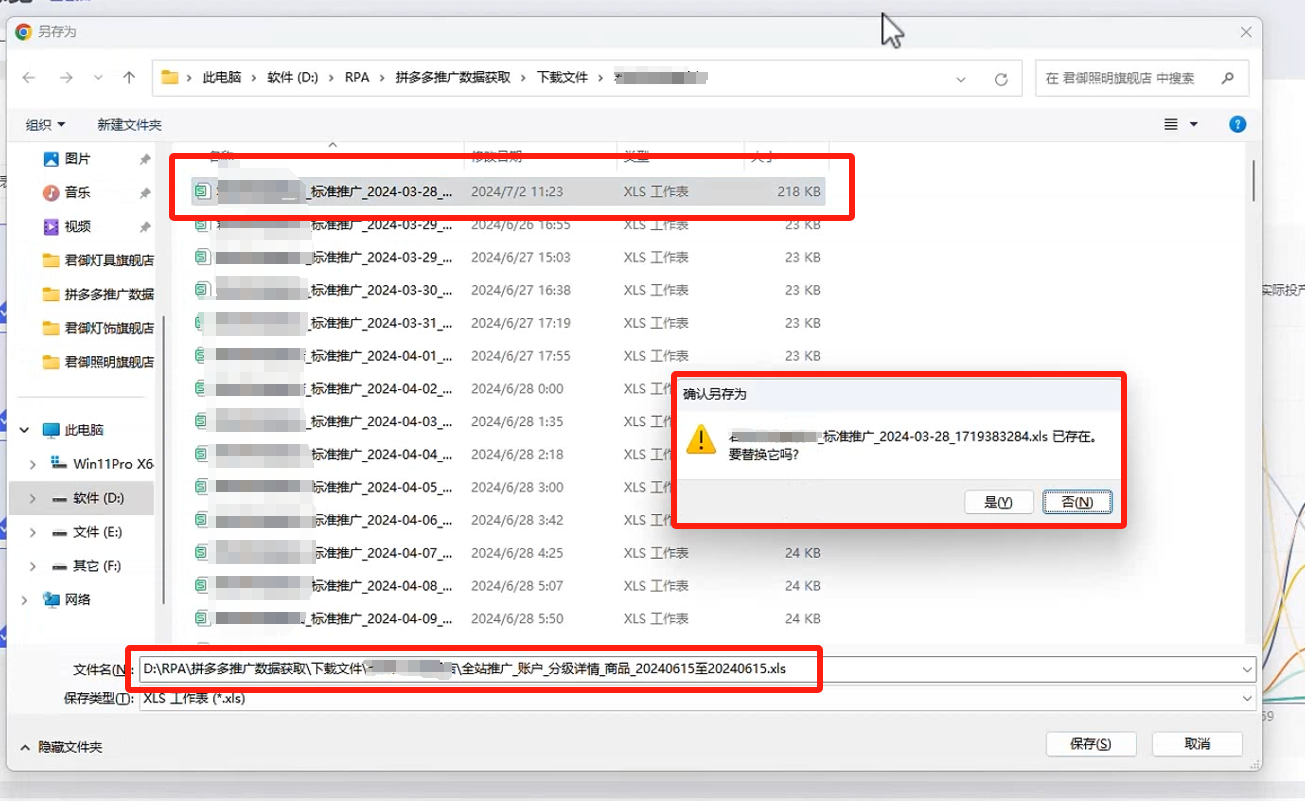Click the 网络 network icon in the sidebar
The image size is (1305, 801).
[x=51, y=599]
